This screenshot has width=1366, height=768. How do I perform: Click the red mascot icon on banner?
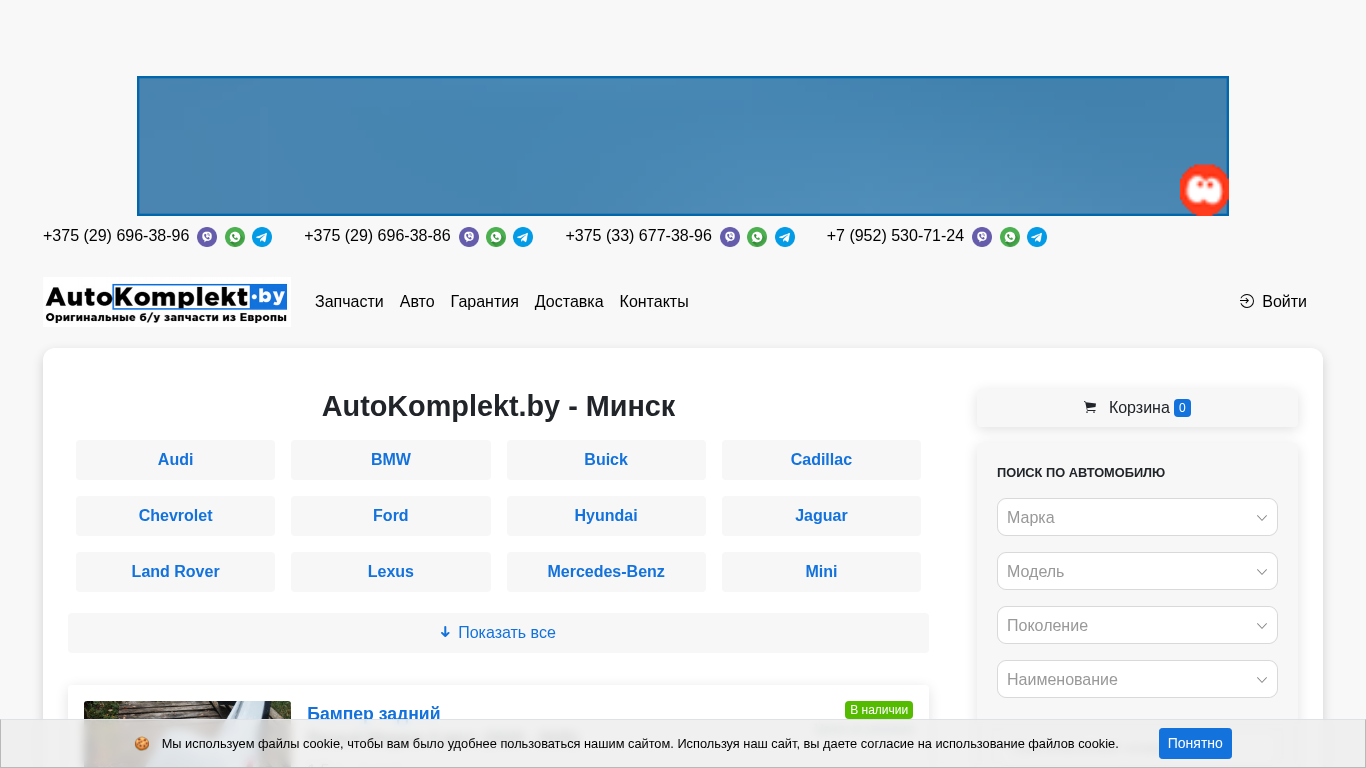(1203, 189)
